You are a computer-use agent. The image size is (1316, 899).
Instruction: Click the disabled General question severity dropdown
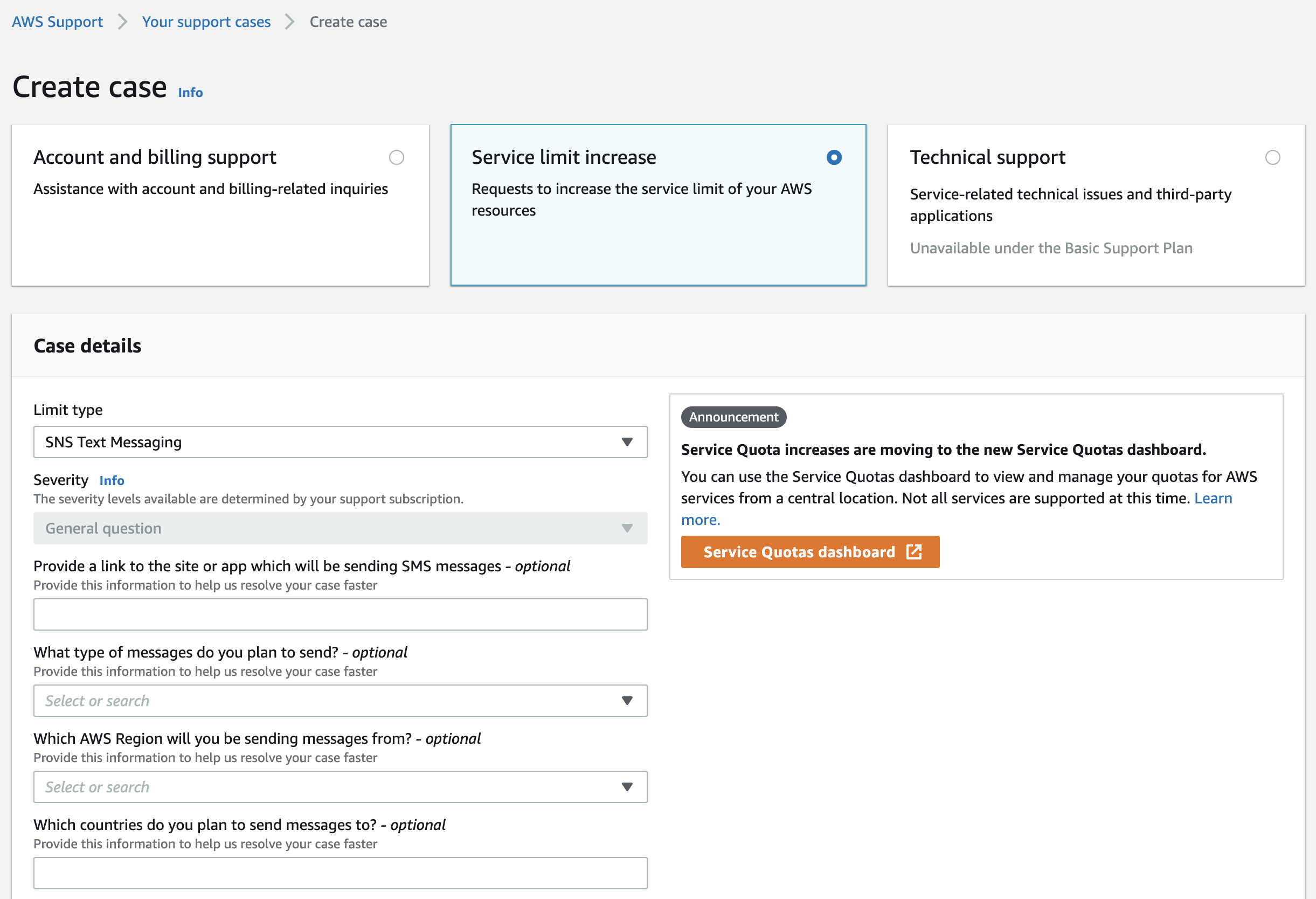pos(340,528)
